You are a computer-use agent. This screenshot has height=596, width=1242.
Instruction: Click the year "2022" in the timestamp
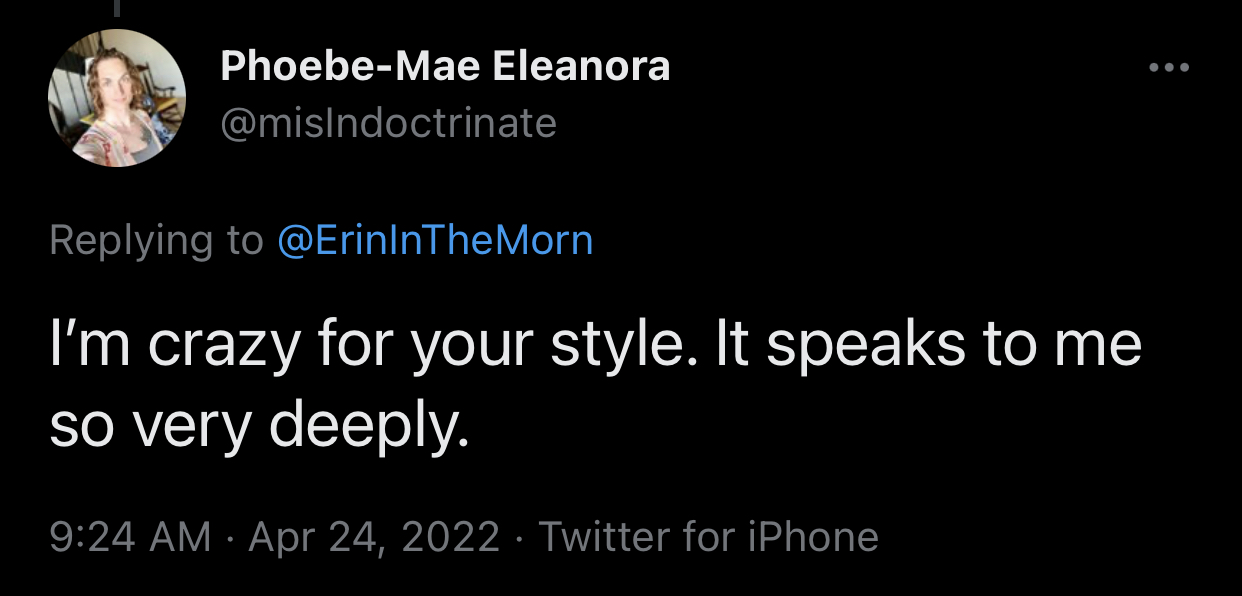tap(455, 537)
